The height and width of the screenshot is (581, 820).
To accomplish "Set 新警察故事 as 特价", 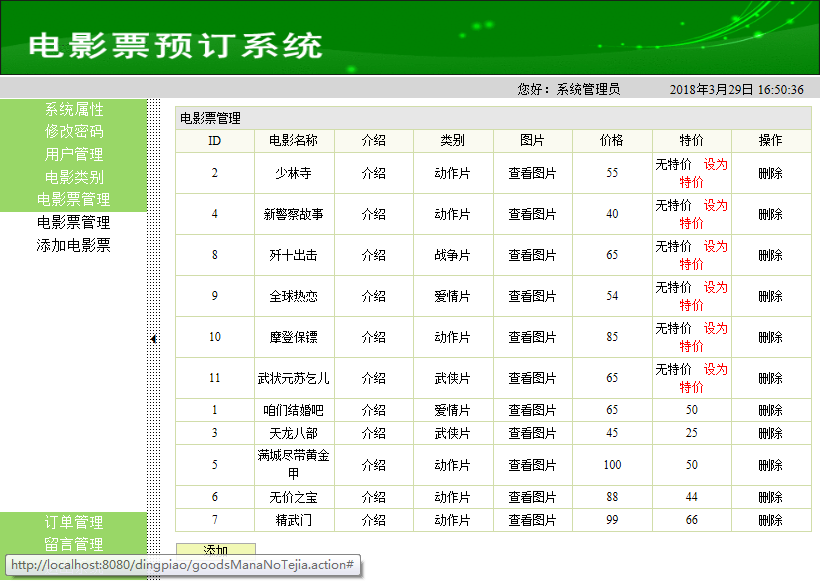I will tap(703, 214).
